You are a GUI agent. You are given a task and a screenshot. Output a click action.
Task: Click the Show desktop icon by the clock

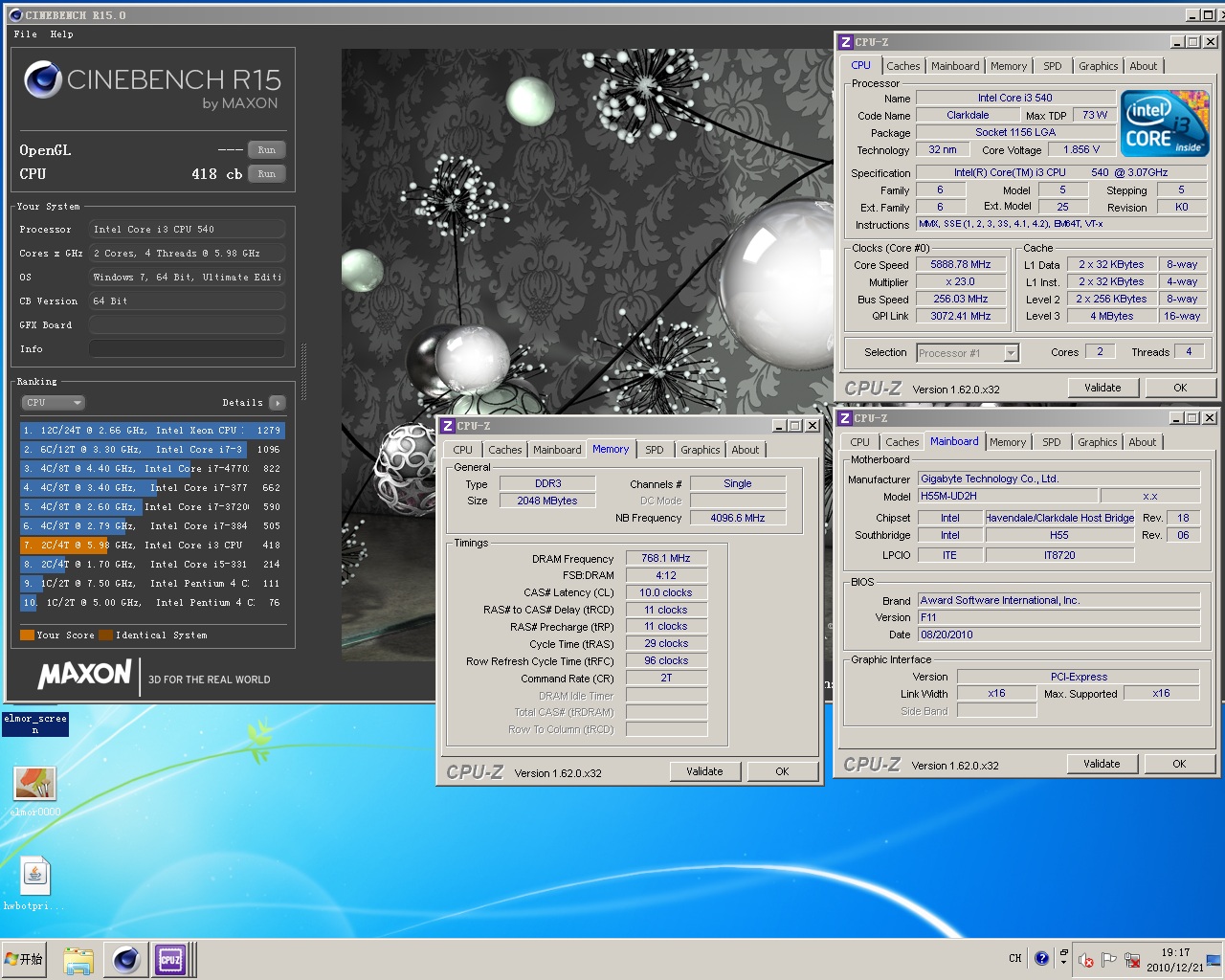[1214, 960]
